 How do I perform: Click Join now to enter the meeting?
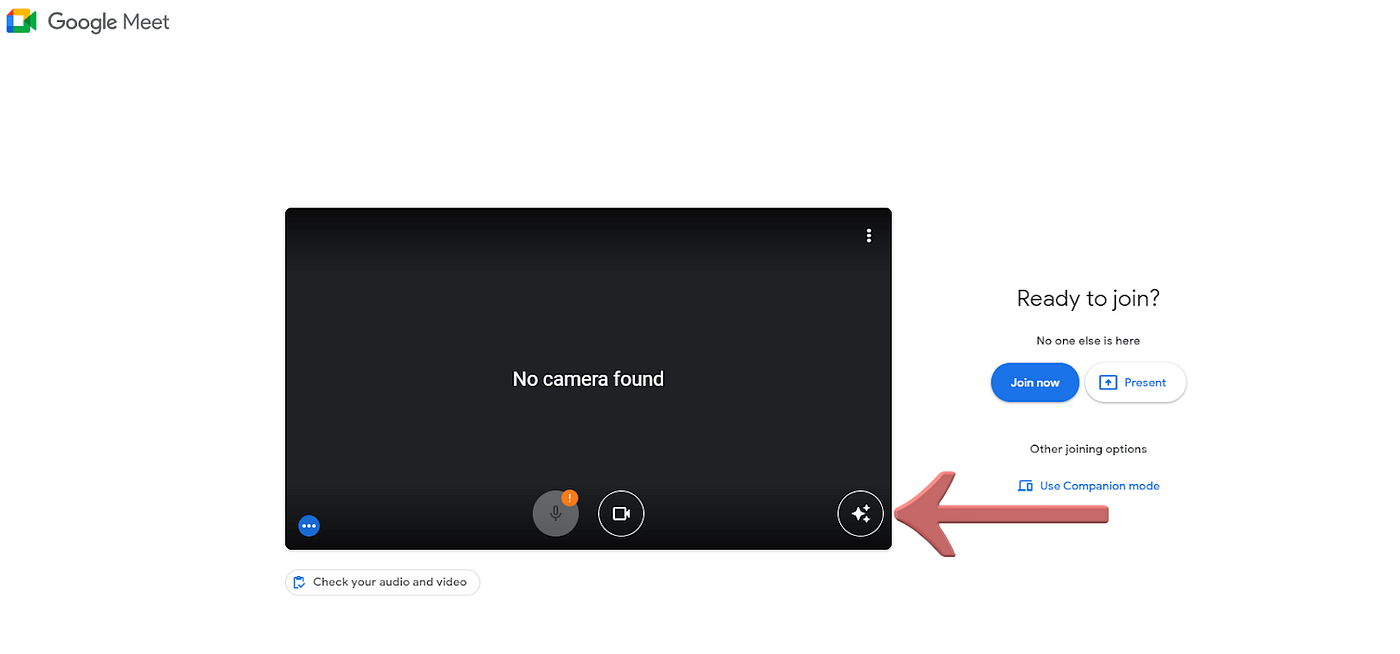coord(1034,382)
